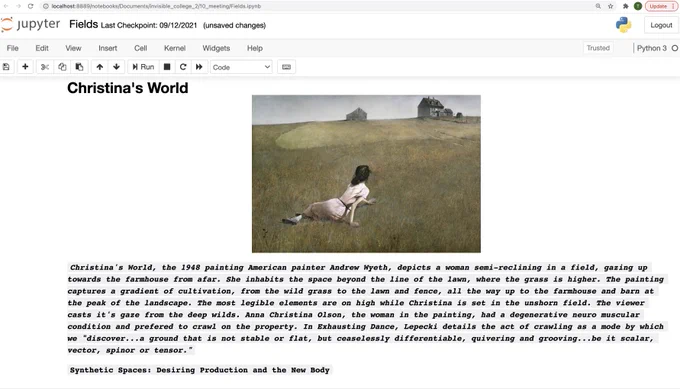Move selected cell down arrow
Screen dimensions: 680x389
coord(116,67)
